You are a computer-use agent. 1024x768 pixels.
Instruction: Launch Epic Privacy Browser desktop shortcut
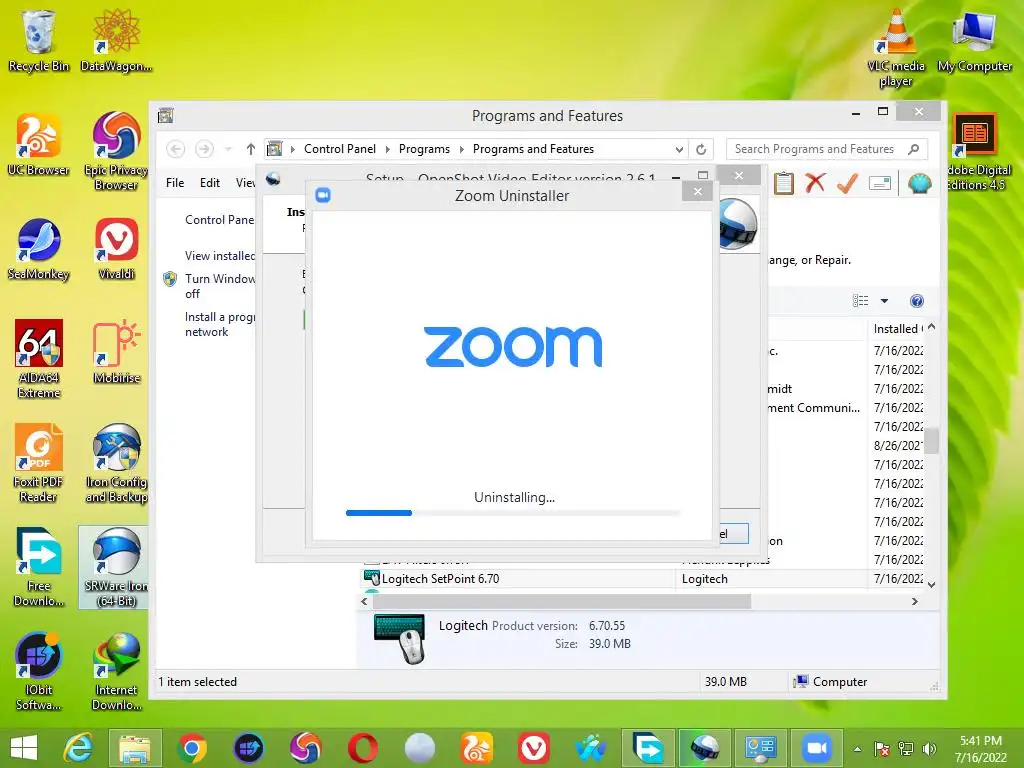pos(116,152)
